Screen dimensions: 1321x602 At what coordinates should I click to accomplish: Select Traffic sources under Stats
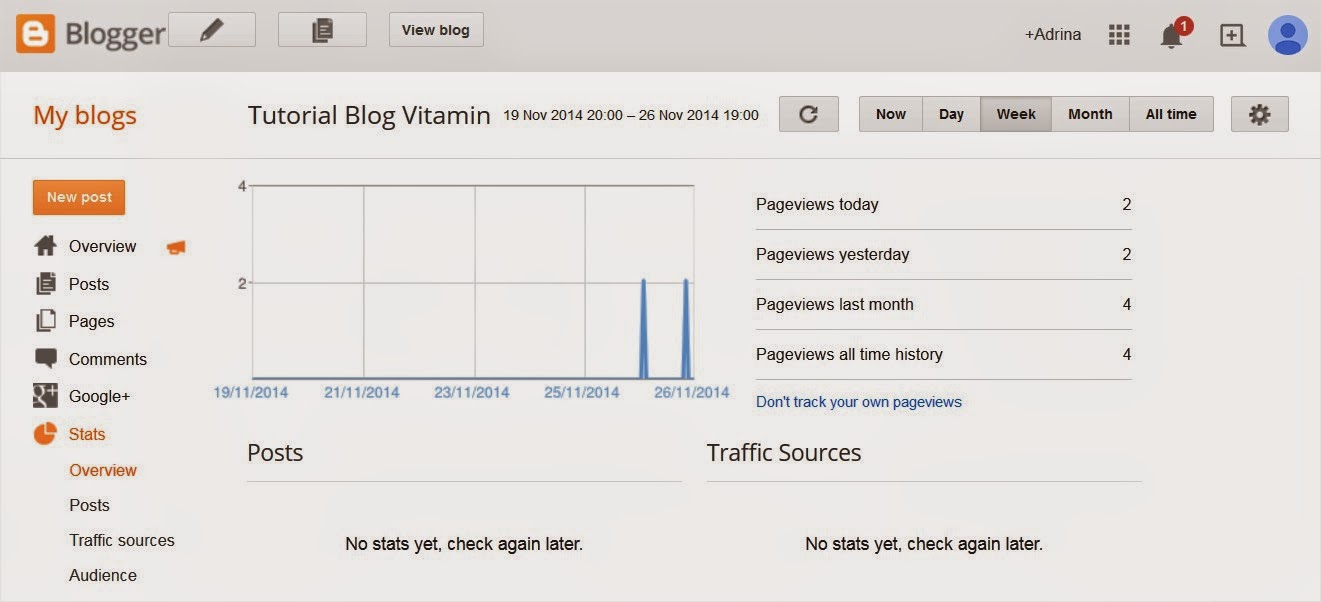(x=122, y=540)
